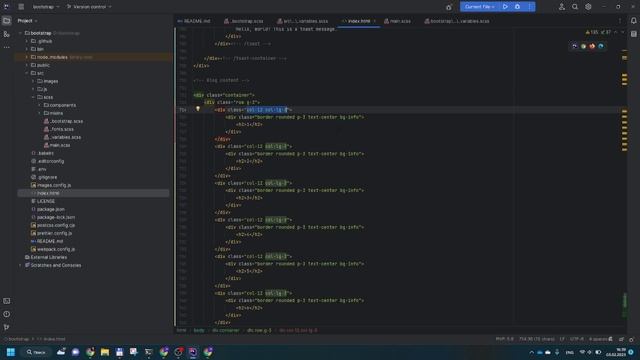
Task: Switch to README.md tab
Action: coord(194,21)
